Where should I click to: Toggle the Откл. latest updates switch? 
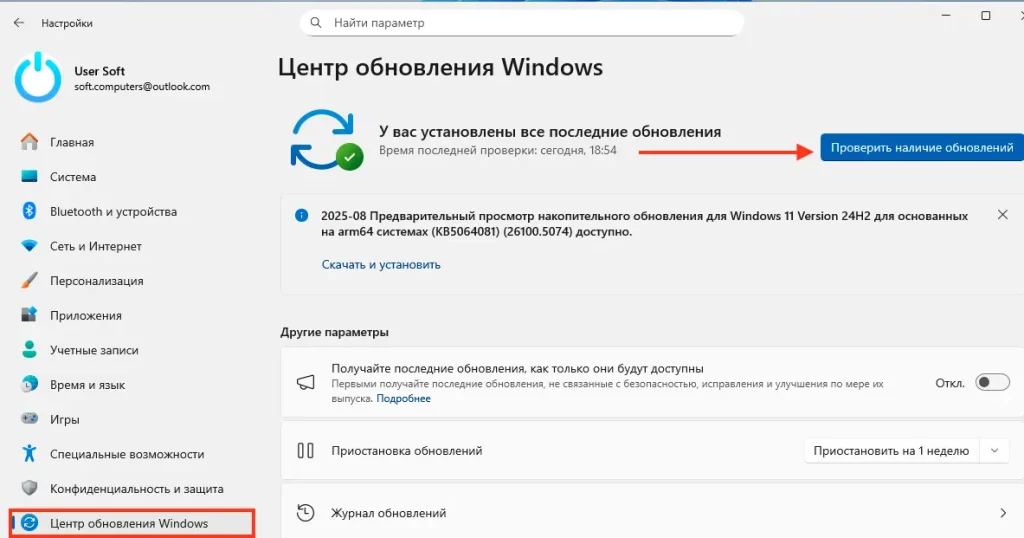tap(992, 383)
